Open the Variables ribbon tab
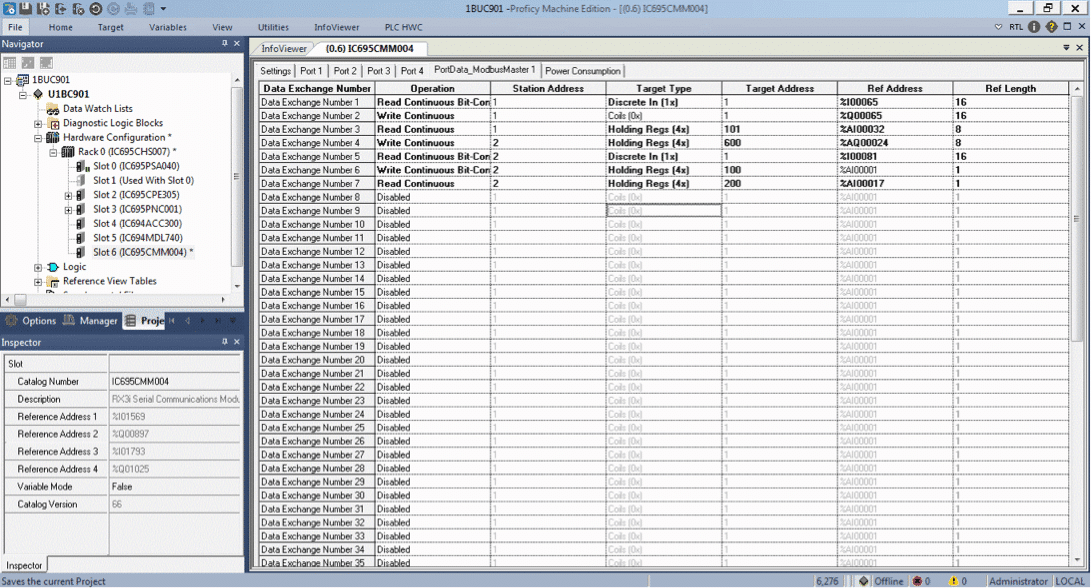Viewport: 1091px width, 588px height. pos(168,27)
